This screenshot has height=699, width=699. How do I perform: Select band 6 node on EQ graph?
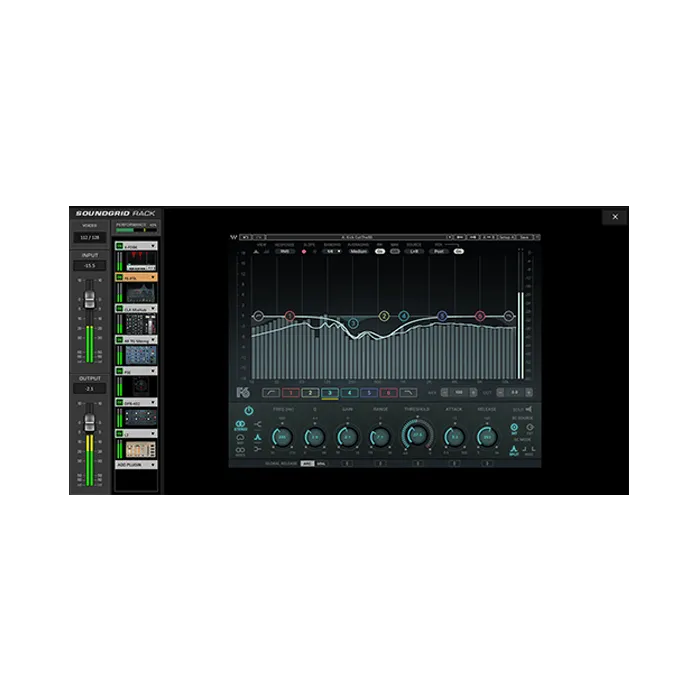click(480, 316)
